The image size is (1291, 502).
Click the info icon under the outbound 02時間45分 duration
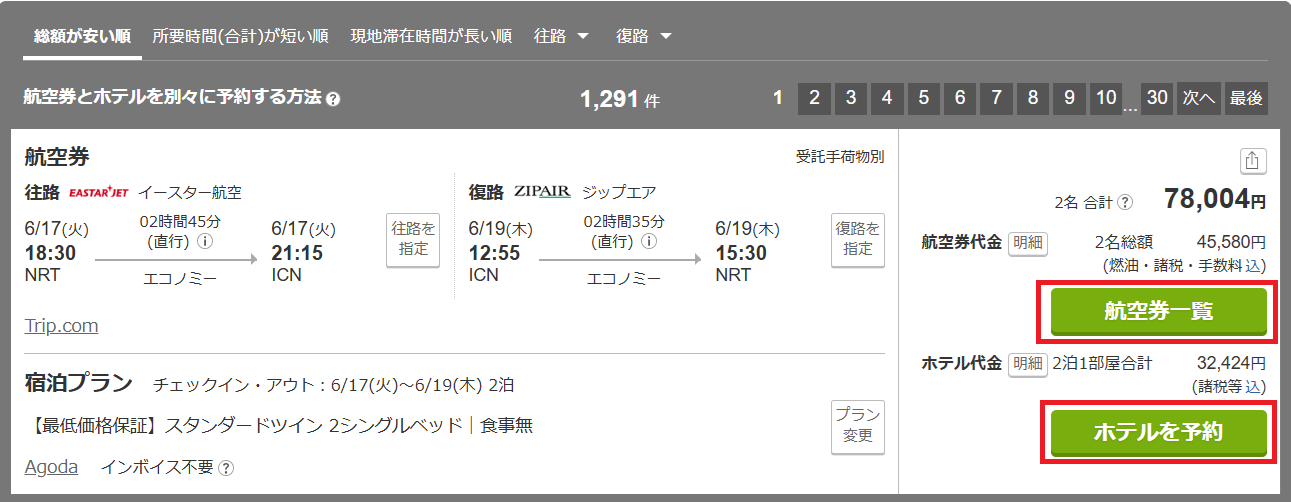pos(205,241)
